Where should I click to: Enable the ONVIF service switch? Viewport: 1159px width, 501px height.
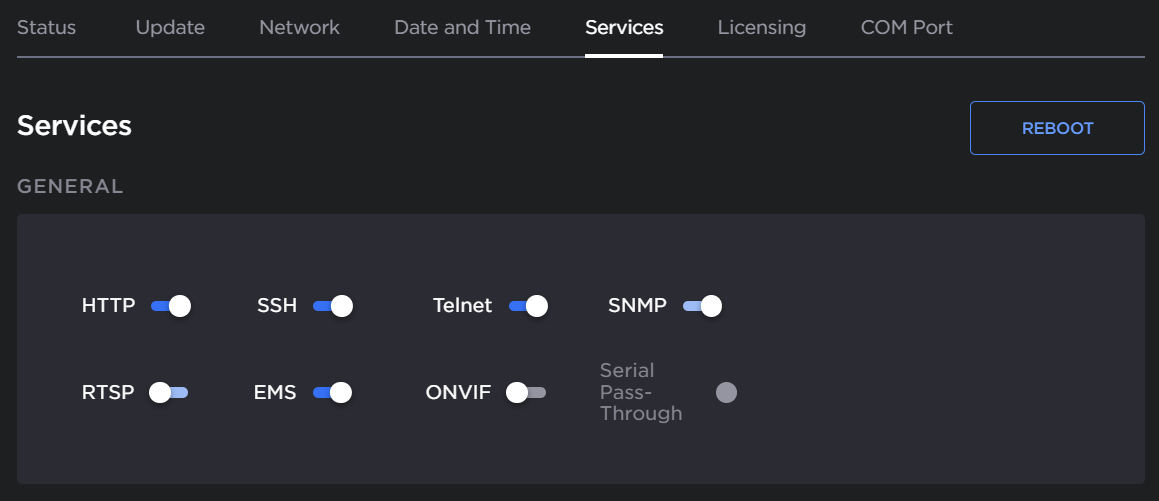pyautogui.click(x=526, y=393)
